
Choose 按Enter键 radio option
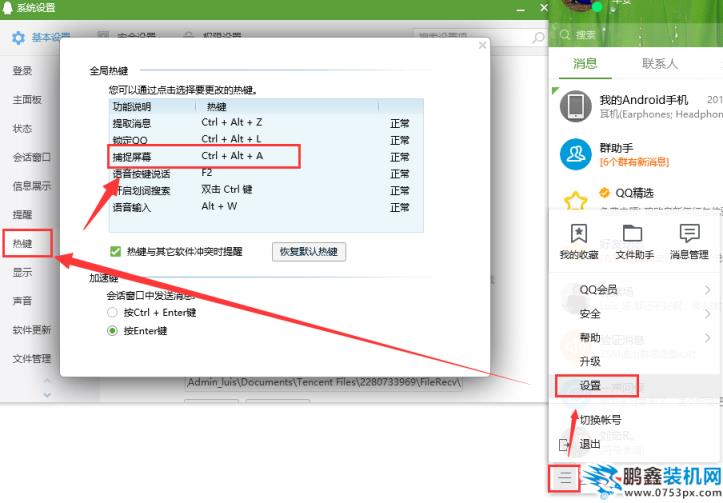[x=112, y=331]
